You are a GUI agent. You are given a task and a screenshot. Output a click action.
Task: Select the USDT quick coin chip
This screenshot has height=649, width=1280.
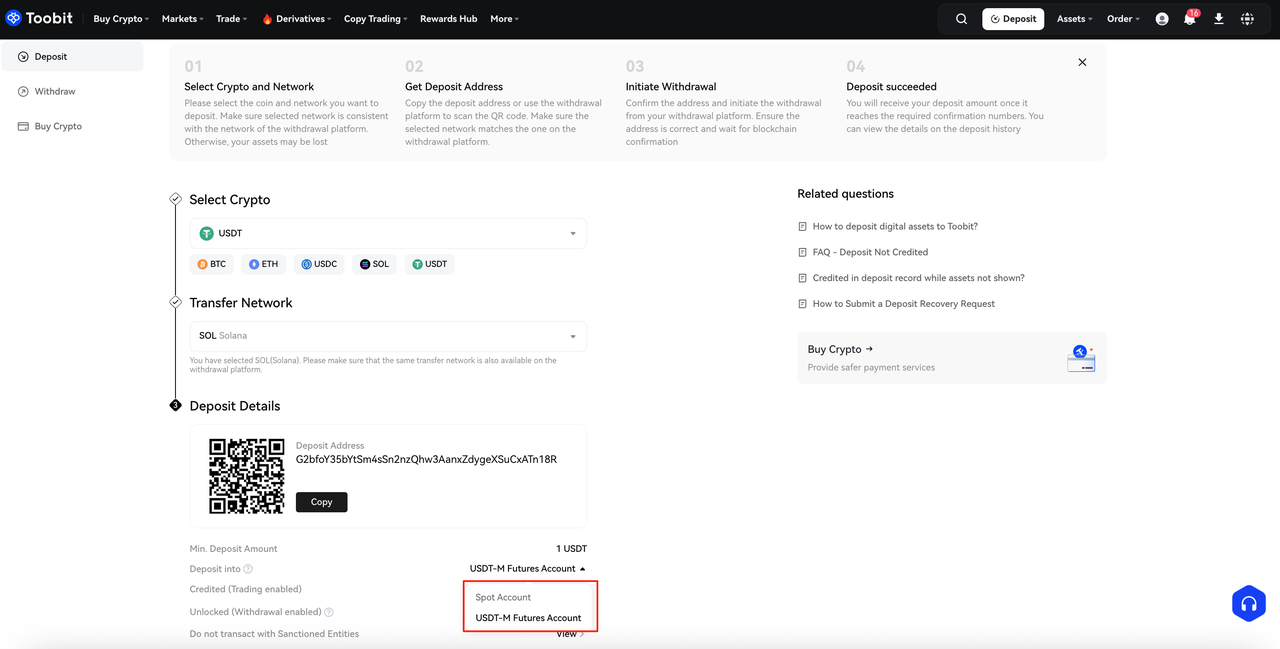(x=429, y=264)
